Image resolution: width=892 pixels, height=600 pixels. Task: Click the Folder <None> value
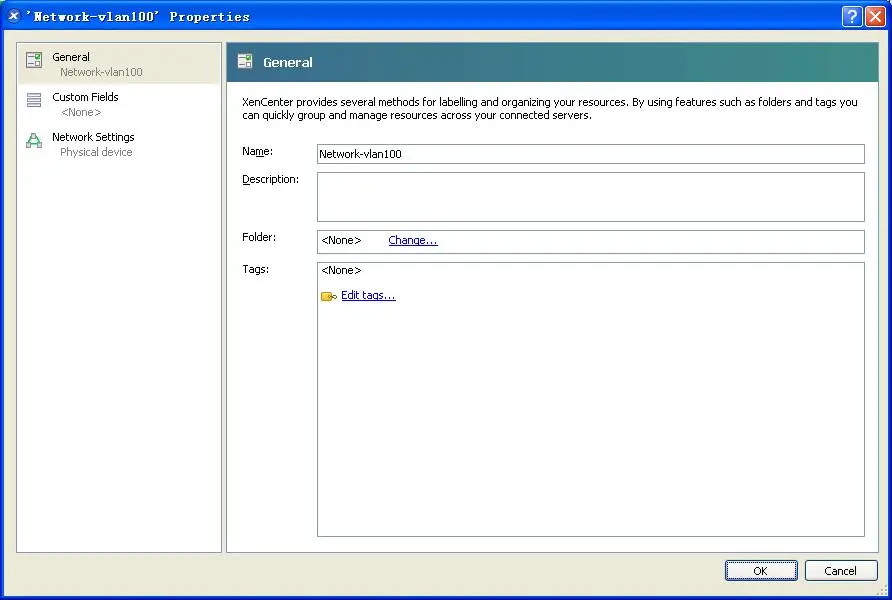[341, 240]
